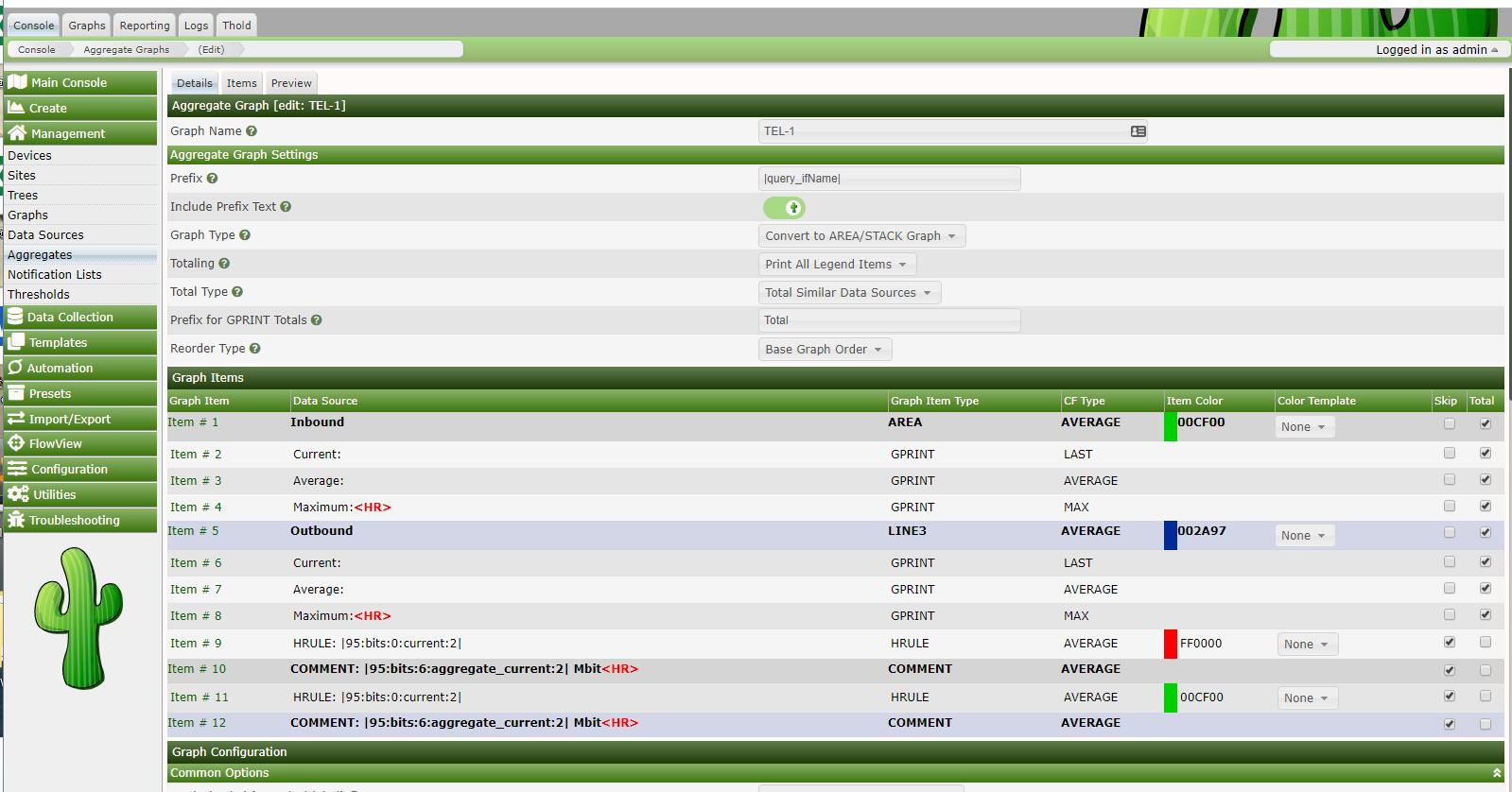Click the Data Collection database icon

point(15,317)
